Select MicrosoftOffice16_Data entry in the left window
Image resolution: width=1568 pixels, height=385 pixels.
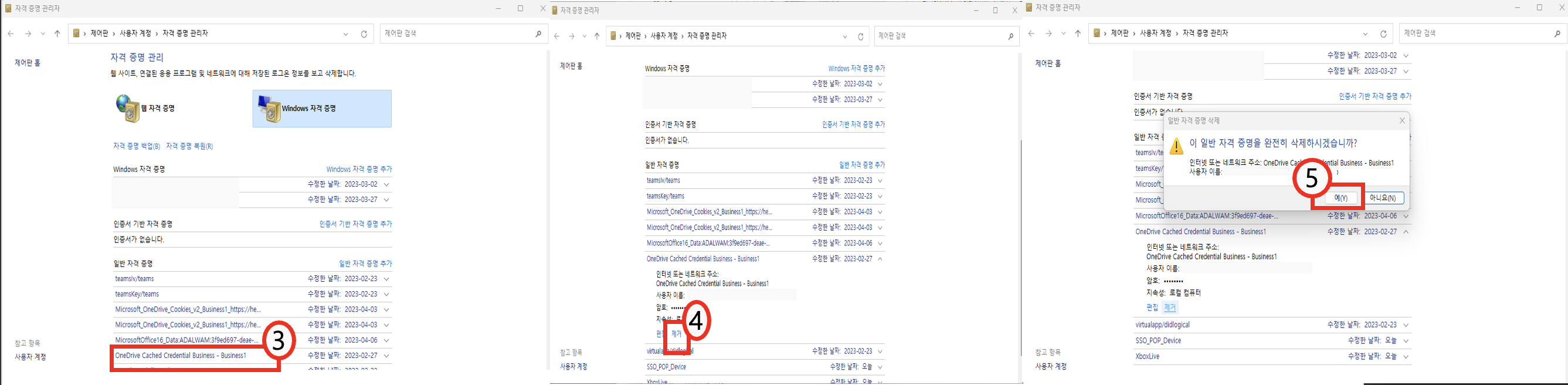tap(188, 340)
